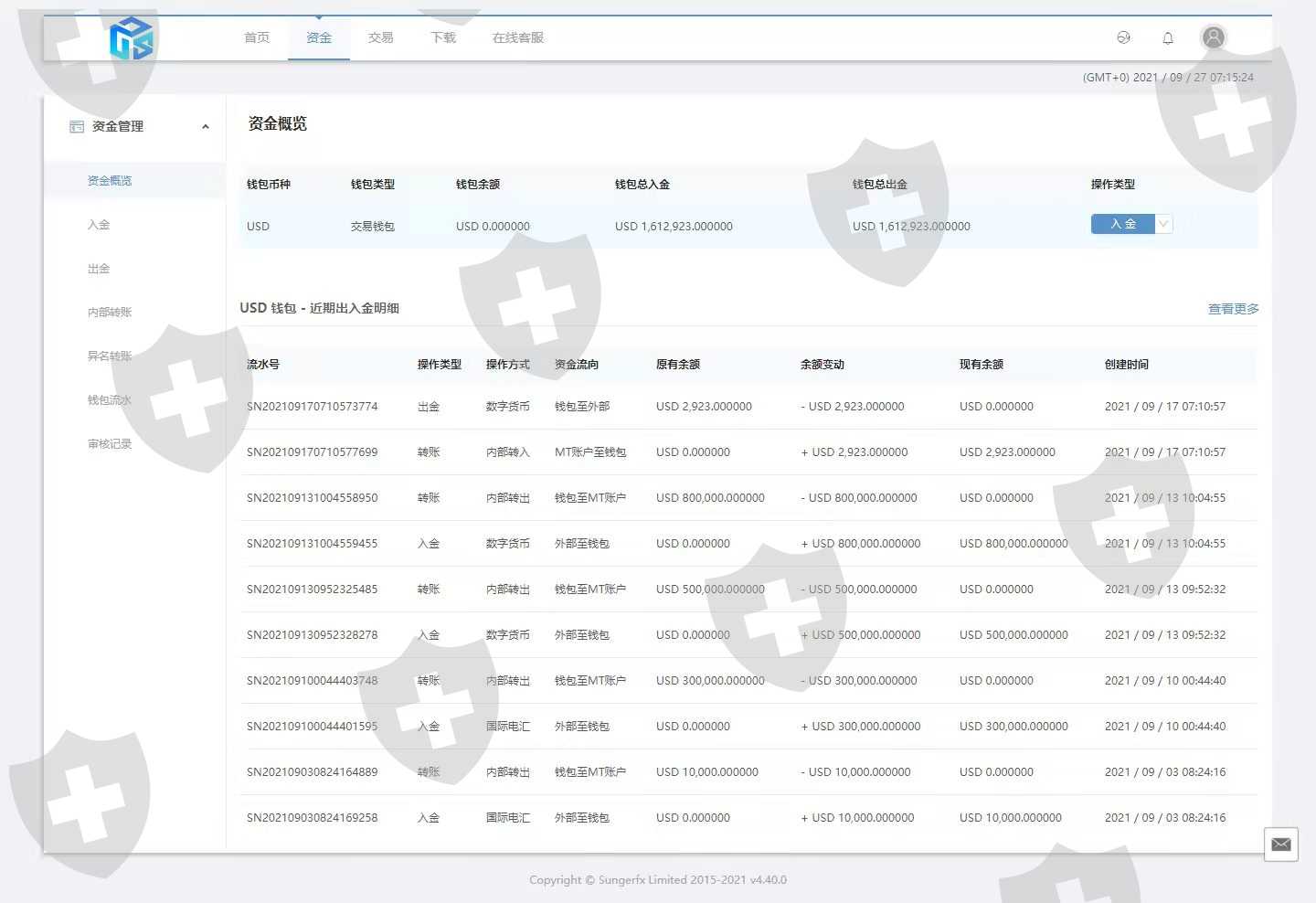1316x903 pixels.
Task: Expand the 入金 button dropdown arrow
Action: pyautogui.click(x=1163, y=224)
